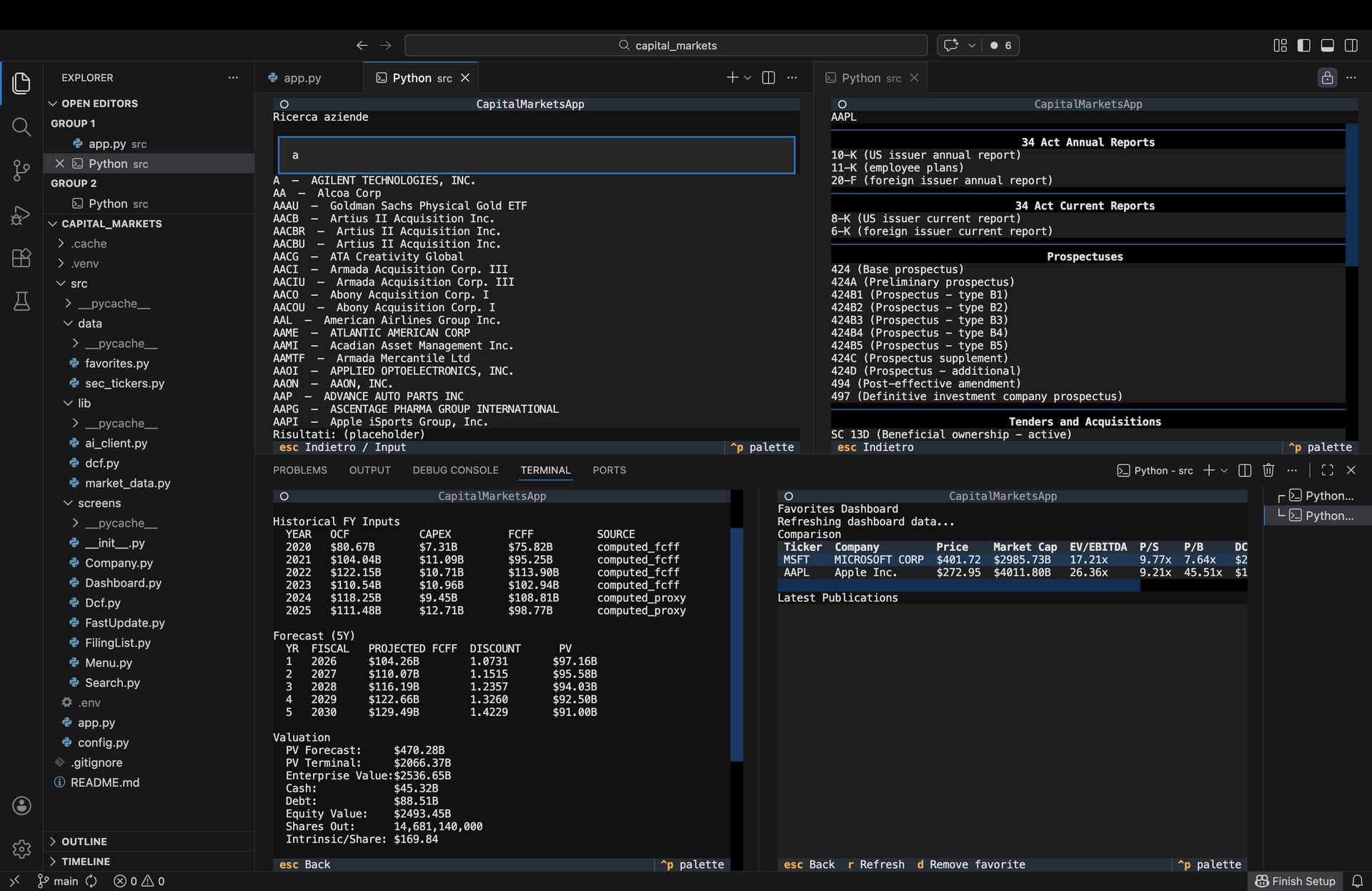Viewport: 1372px width, 891px height.
Task: Go forward with the right arrow
Action: pos(386,45)
